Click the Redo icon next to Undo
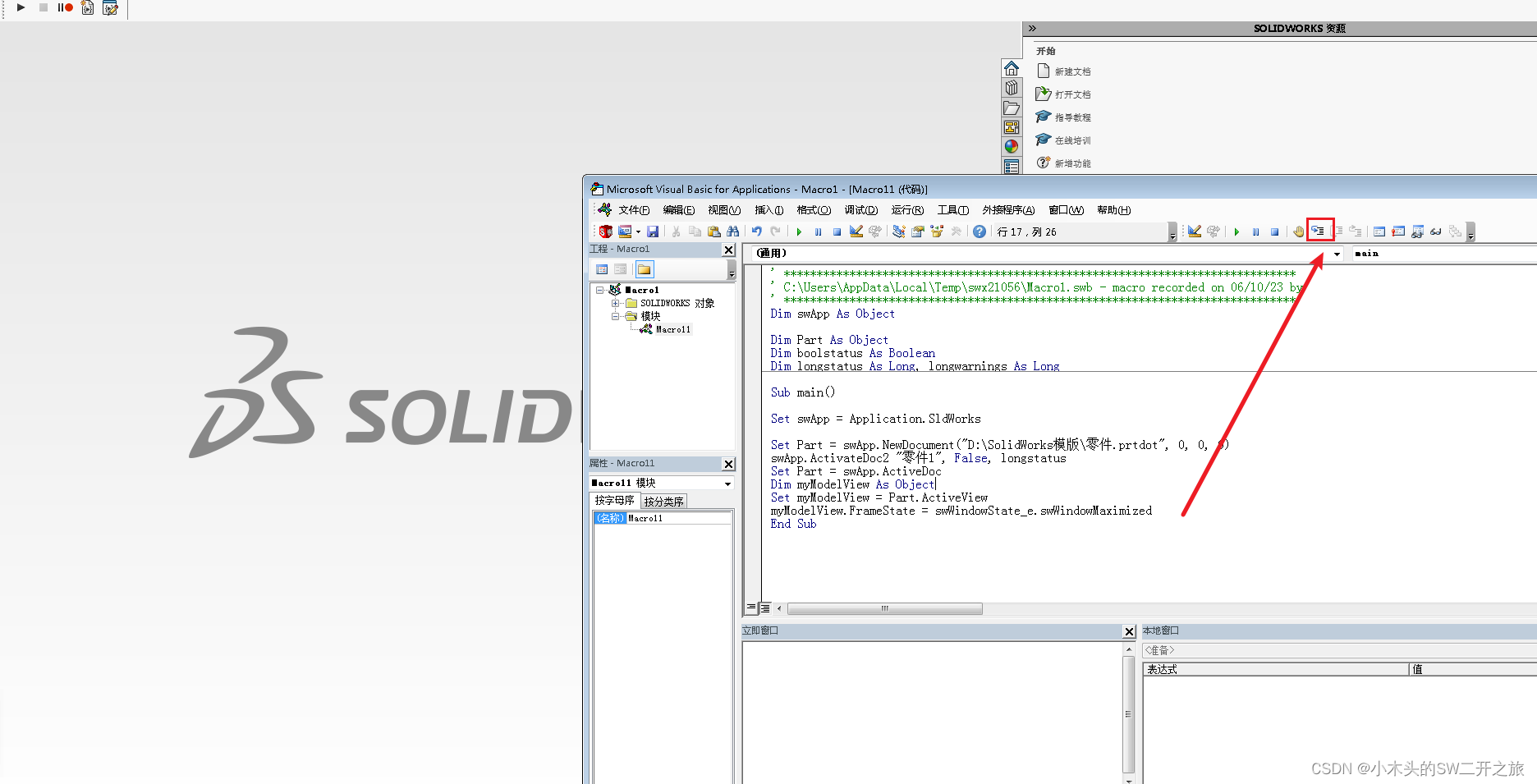 click(776, 232)
